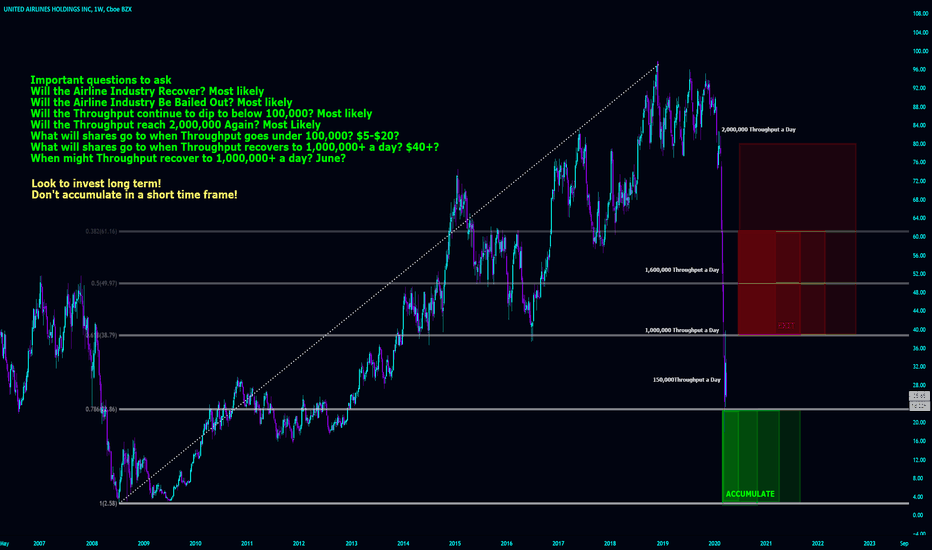
Task: Click the 2011 label on time axis
Action: [x=247, y=543]
